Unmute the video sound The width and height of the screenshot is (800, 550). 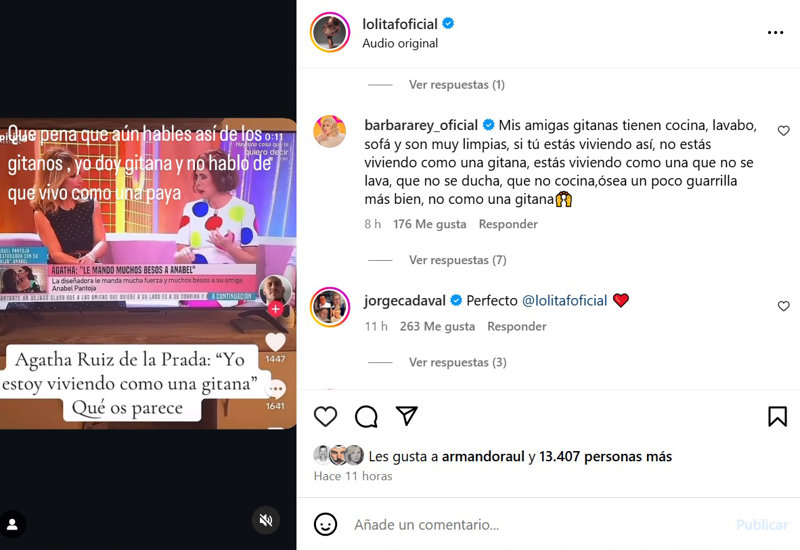pyautogui.click(x=266, y=520)
